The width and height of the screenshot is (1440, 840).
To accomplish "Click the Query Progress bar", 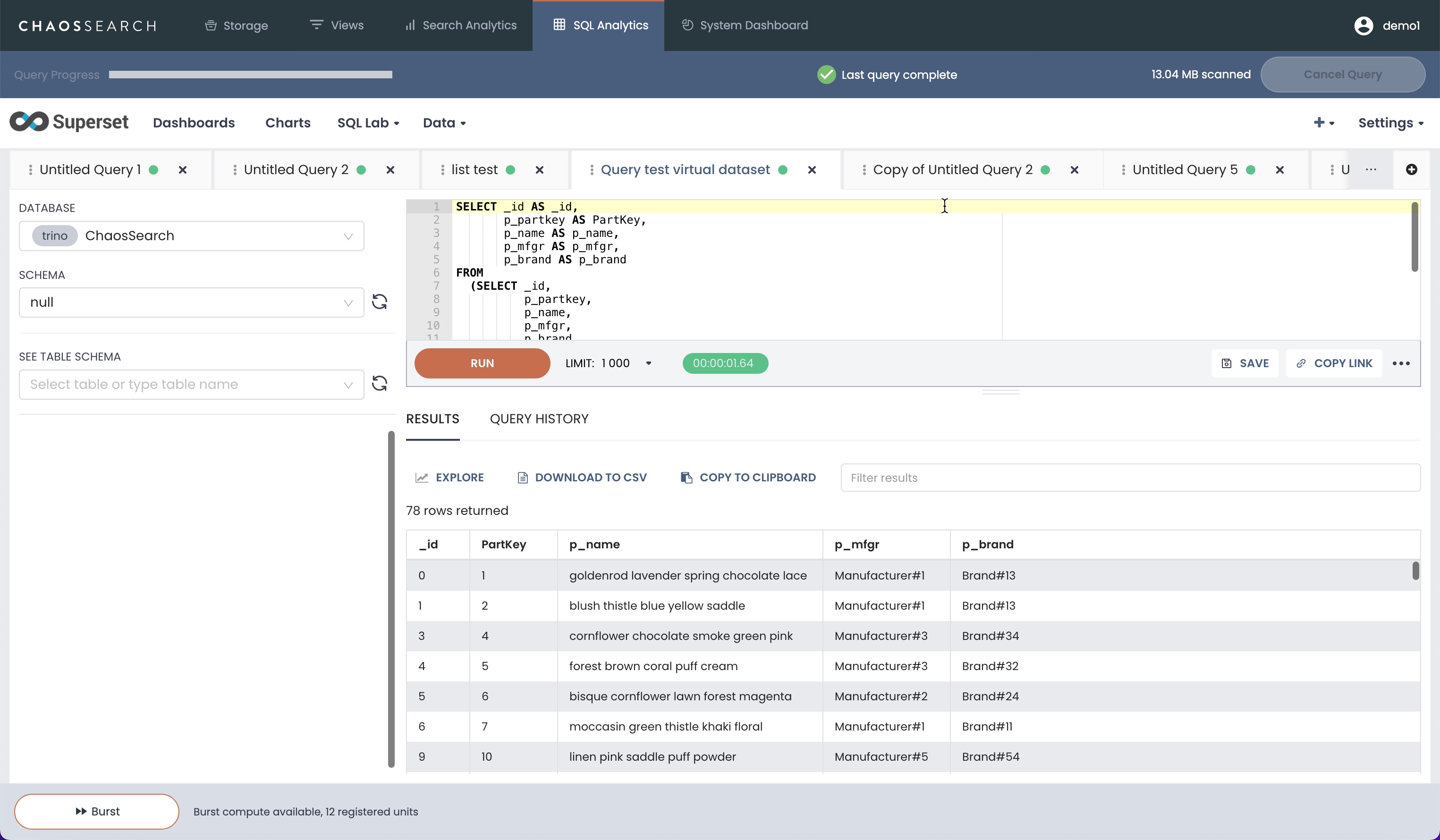I will click(250, 75).
